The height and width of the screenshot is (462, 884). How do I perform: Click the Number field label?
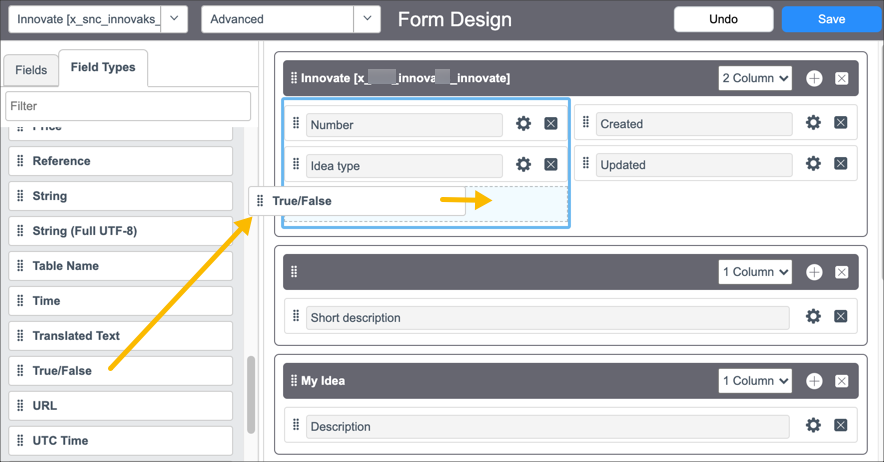coord(404,125)
